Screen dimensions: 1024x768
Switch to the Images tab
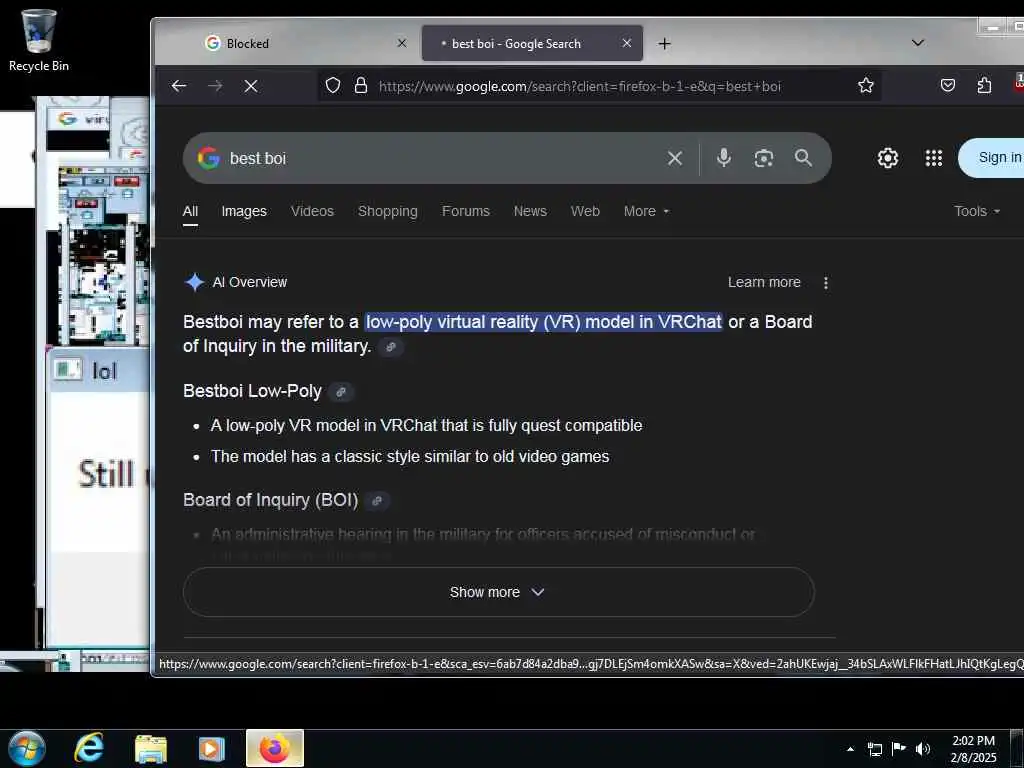tap(244, 211)
